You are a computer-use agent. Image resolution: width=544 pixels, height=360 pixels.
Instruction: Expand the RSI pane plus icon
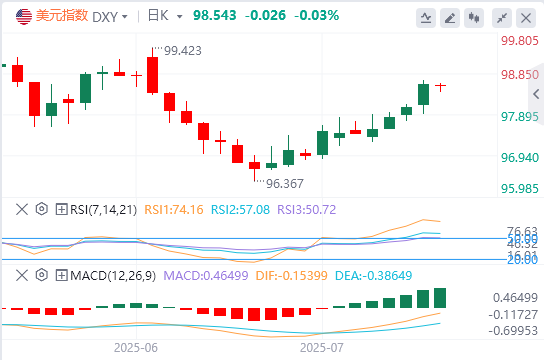click(x=61, y=209)
